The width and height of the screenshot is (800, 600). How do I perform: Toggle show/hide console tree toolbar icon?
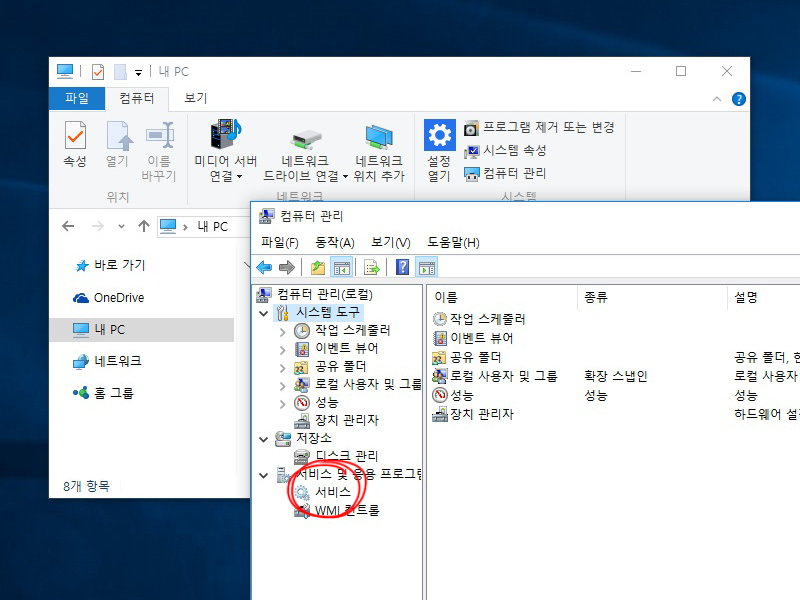click(x=342, y=267)
